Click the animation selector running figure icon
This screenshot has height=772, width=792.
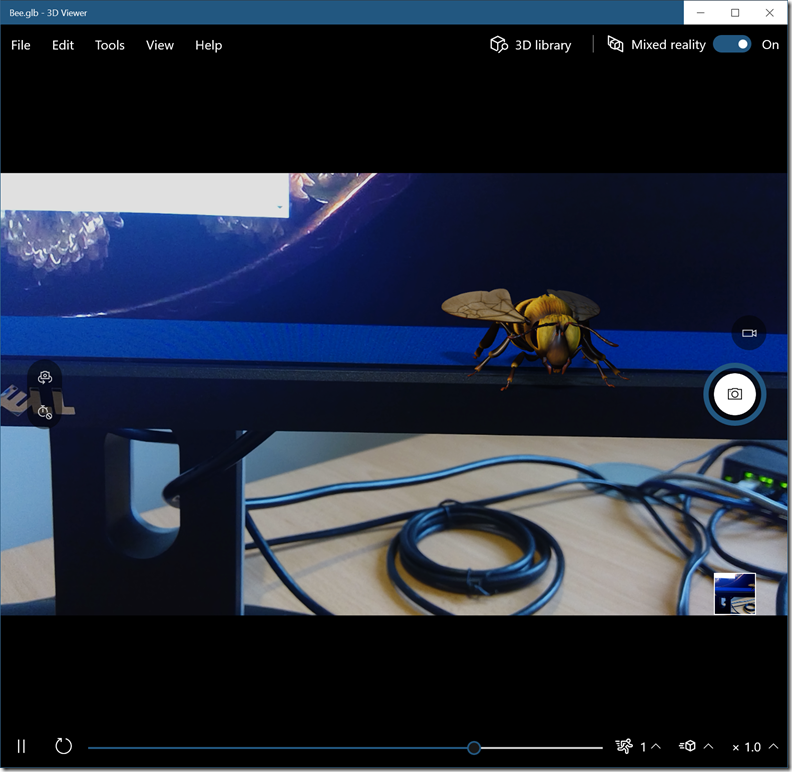pos(623,746)
